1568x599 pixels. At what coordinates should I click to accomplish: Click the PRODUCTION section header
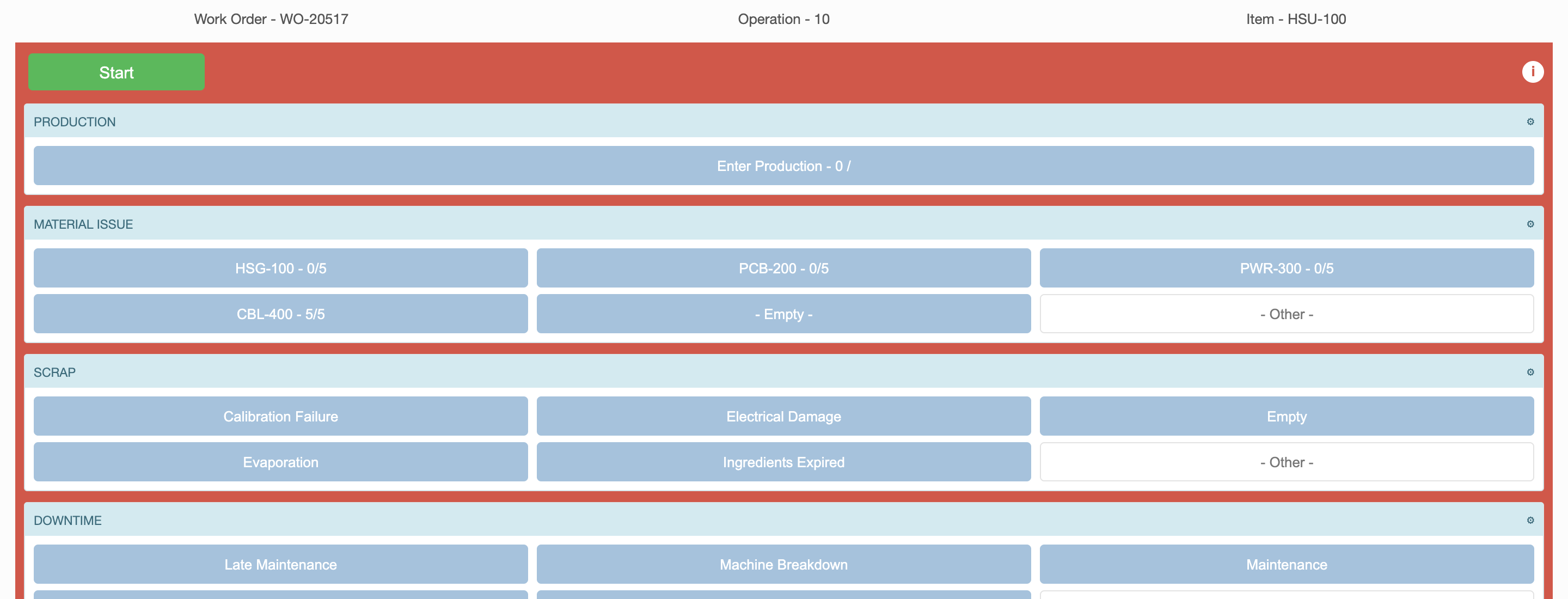[783, 121]
